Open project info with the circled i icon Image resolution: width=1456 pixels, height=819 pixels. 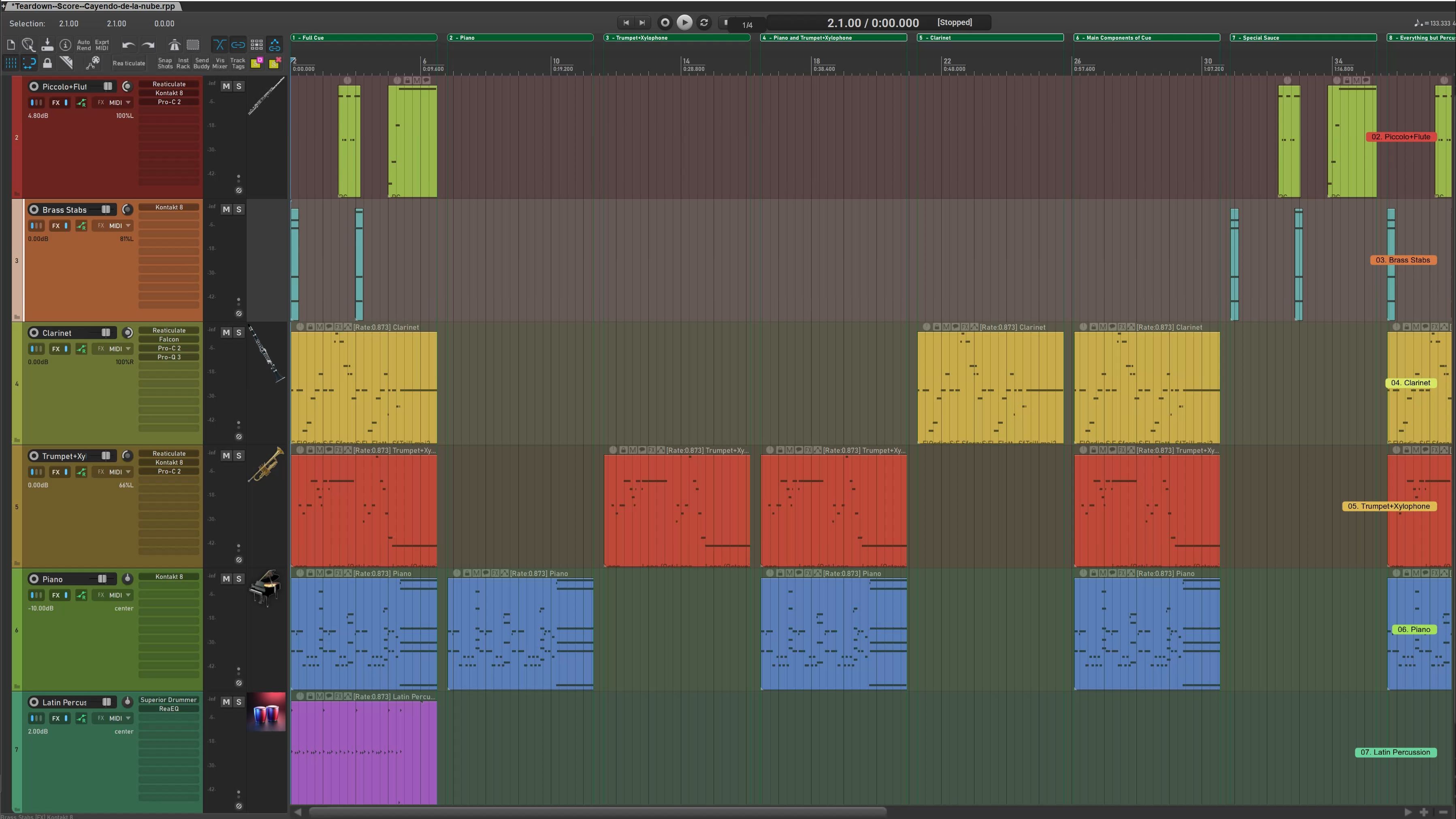[x=66, y=45]
